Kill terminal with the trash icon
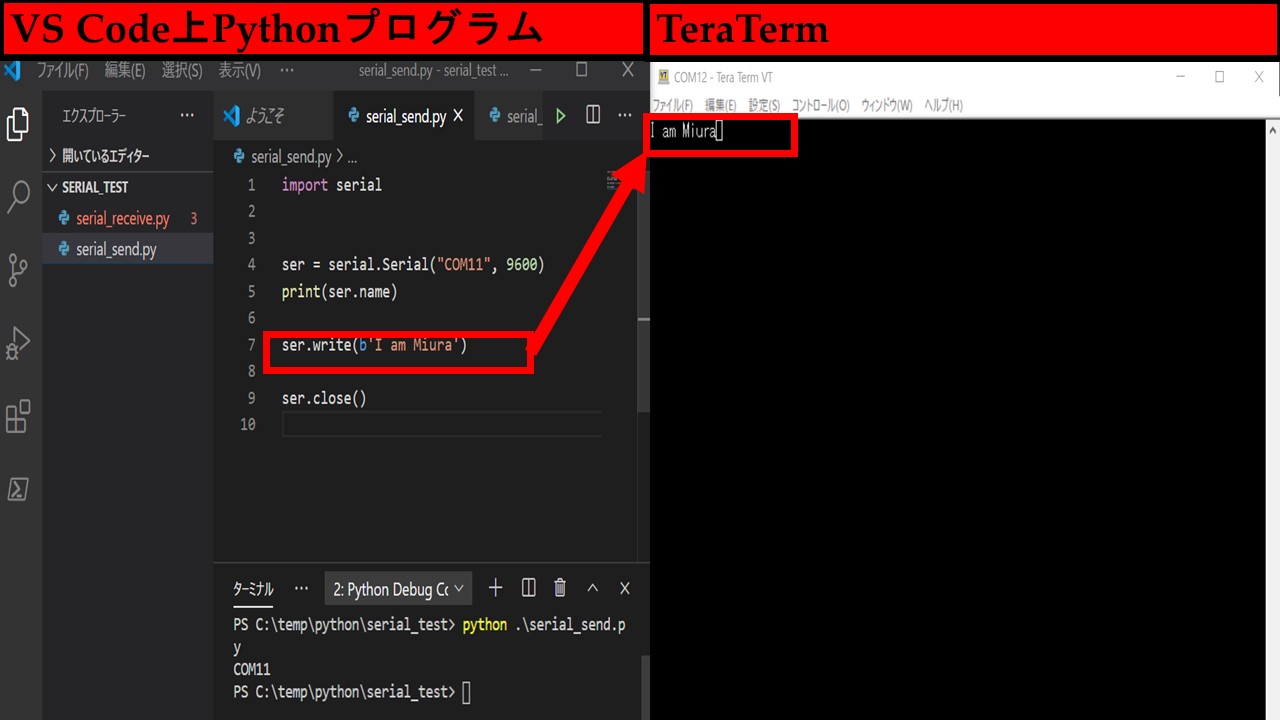Screen dimensions: 1280x720 pyautogui.click(x=560, y=588)
